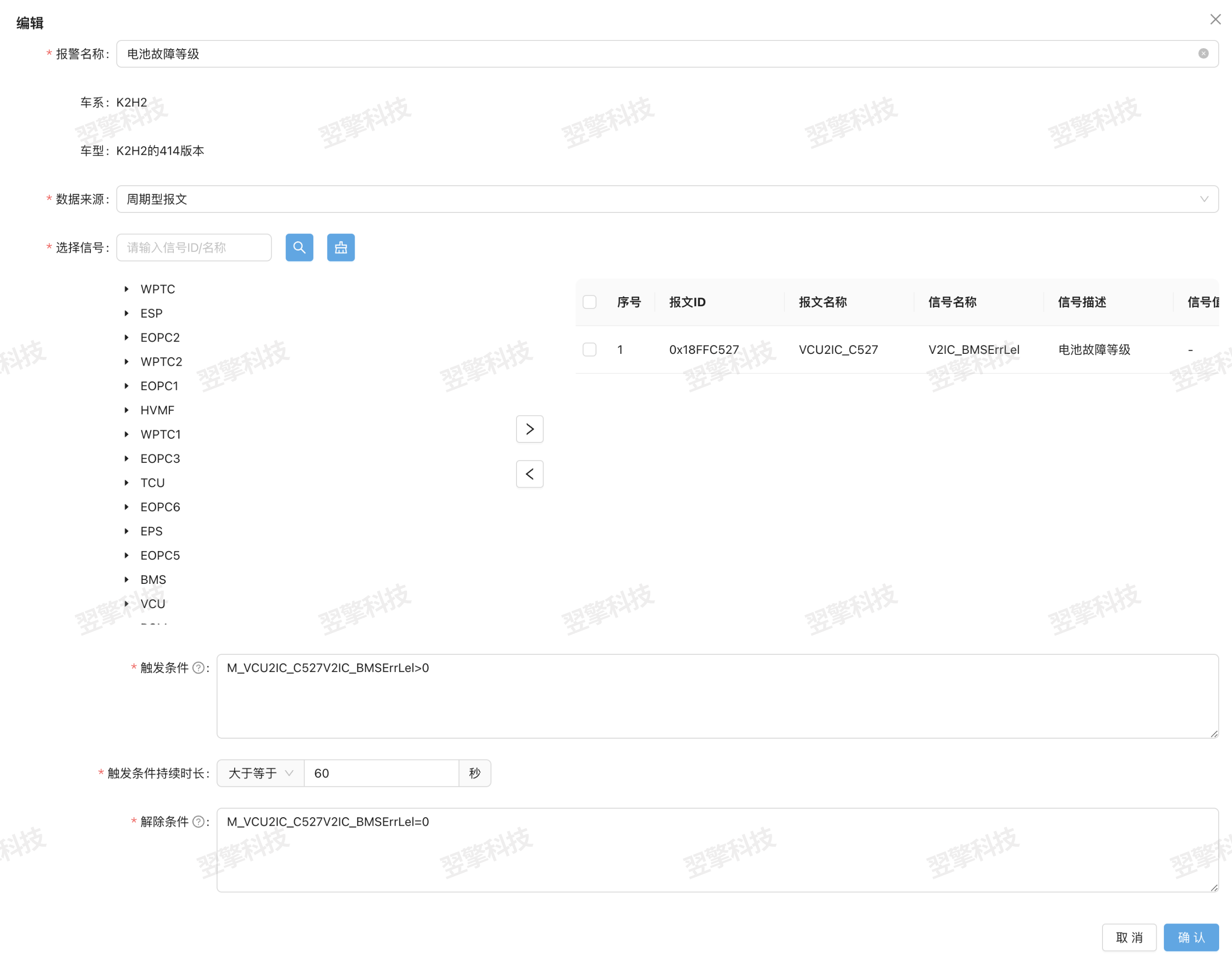The height and width of the screenshot is (962, 1232).
Task: Check the checkbox for row 0x18FFC527
Action: [589, 349]
